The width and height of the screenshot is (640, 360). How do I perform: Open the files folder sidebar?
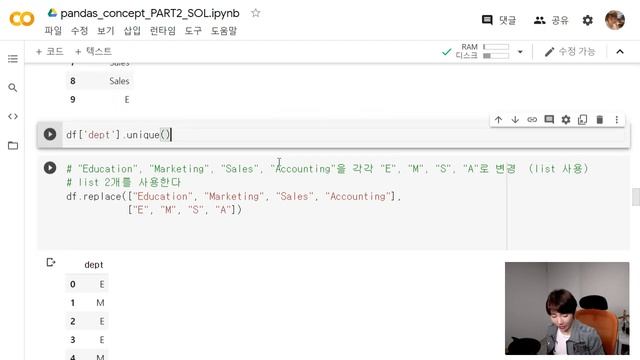point(13,145)
